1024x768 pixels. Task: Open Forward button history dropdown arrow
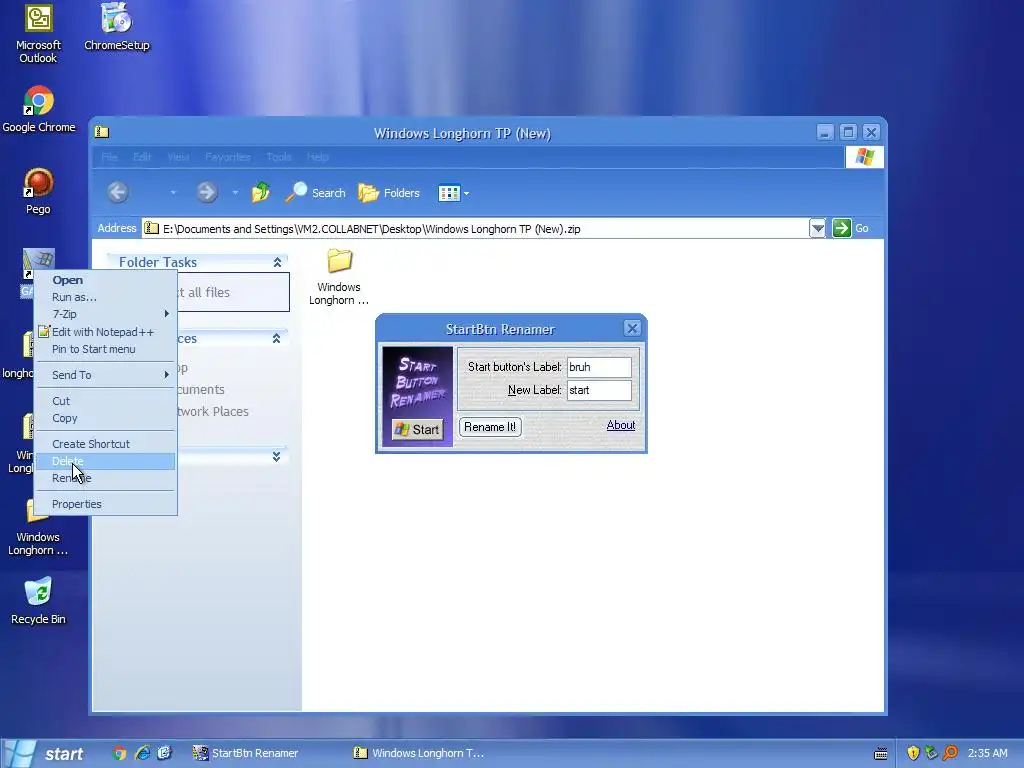235,193
